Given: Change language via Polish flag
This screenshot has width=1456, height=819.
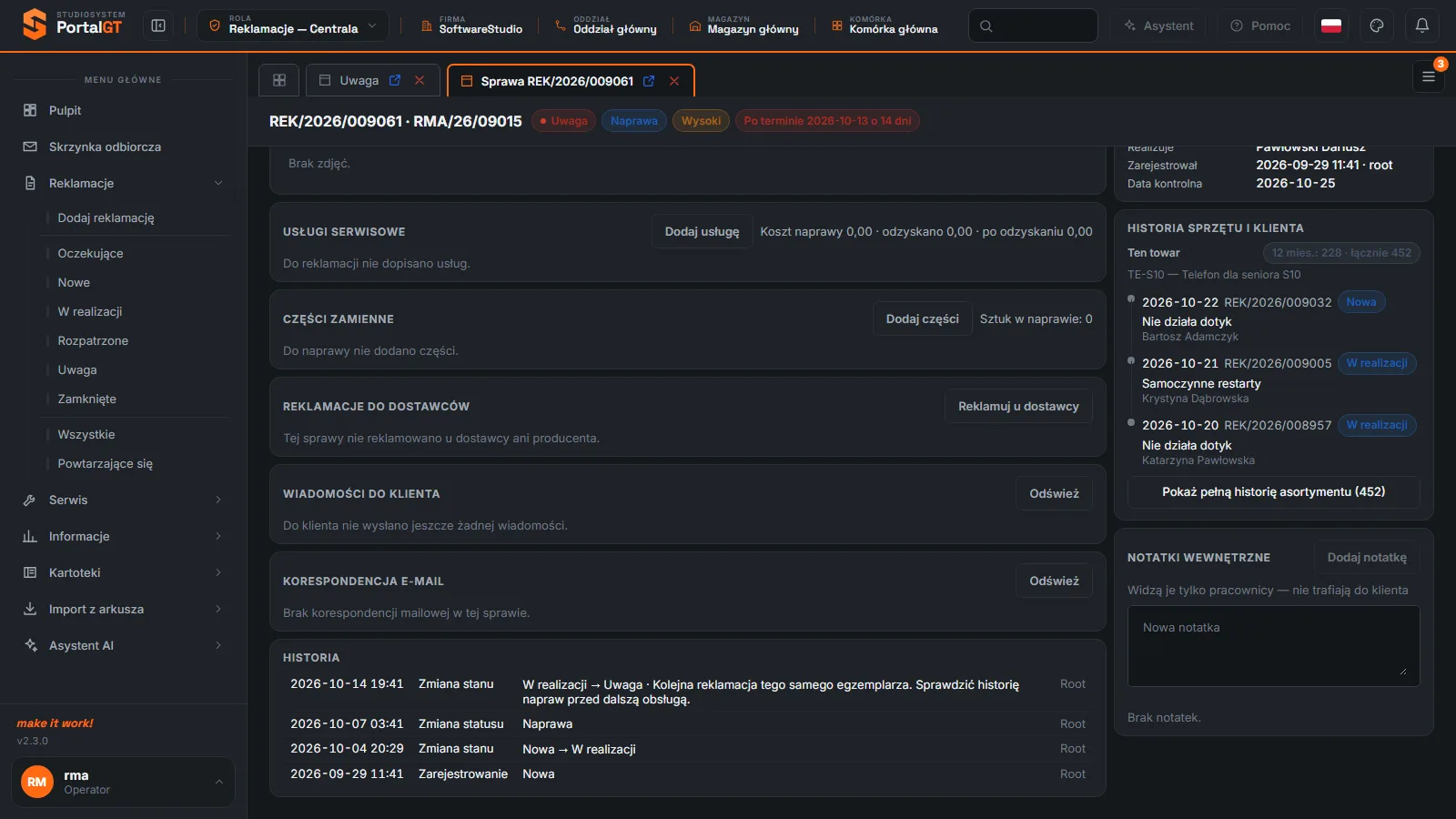Looking at the screenshot, I should [x=1331, y=25].
